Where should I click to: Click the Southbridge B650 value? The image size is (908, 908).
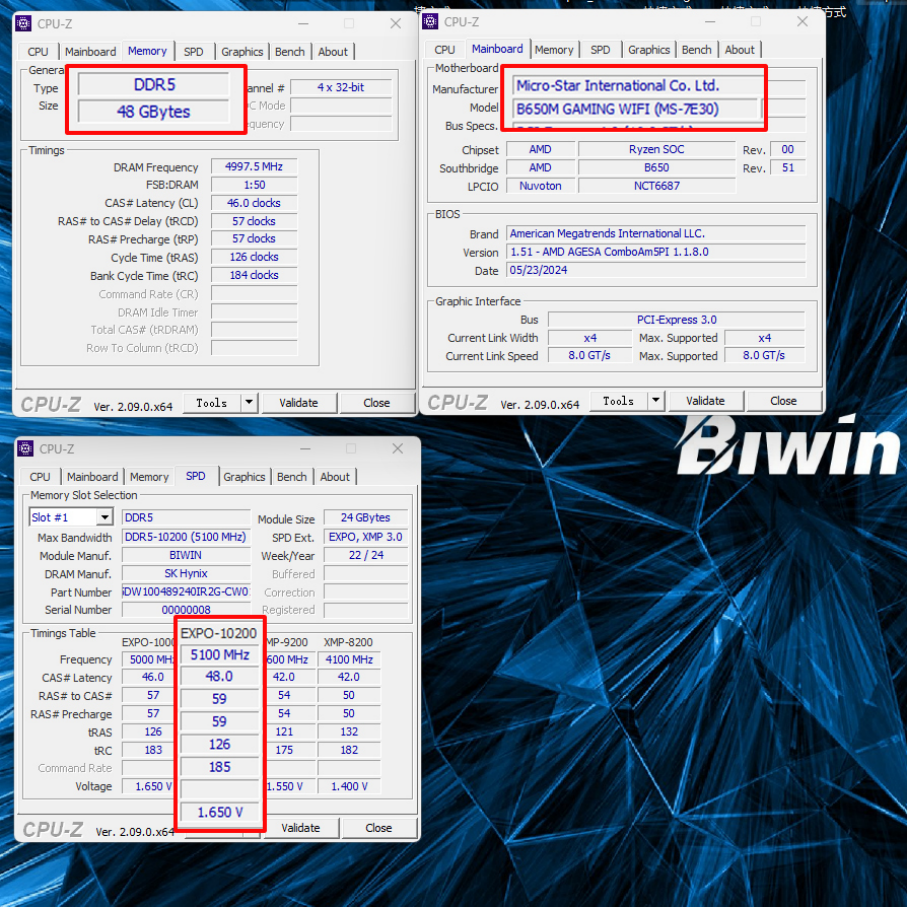(657, 168)
